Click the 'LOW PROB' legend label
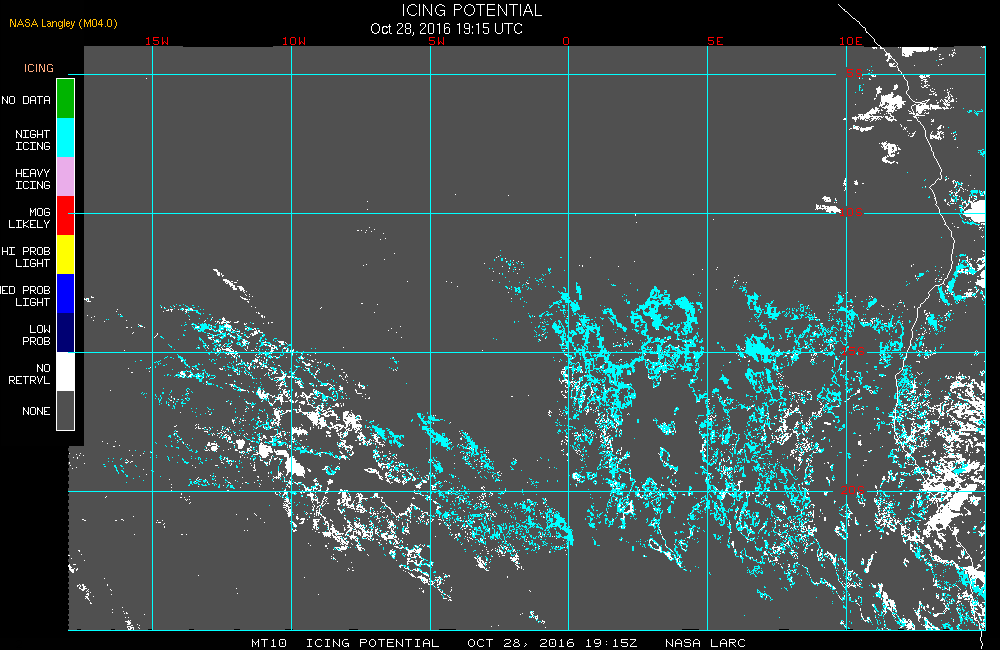 pyautogui.click(x=36, y=335)
